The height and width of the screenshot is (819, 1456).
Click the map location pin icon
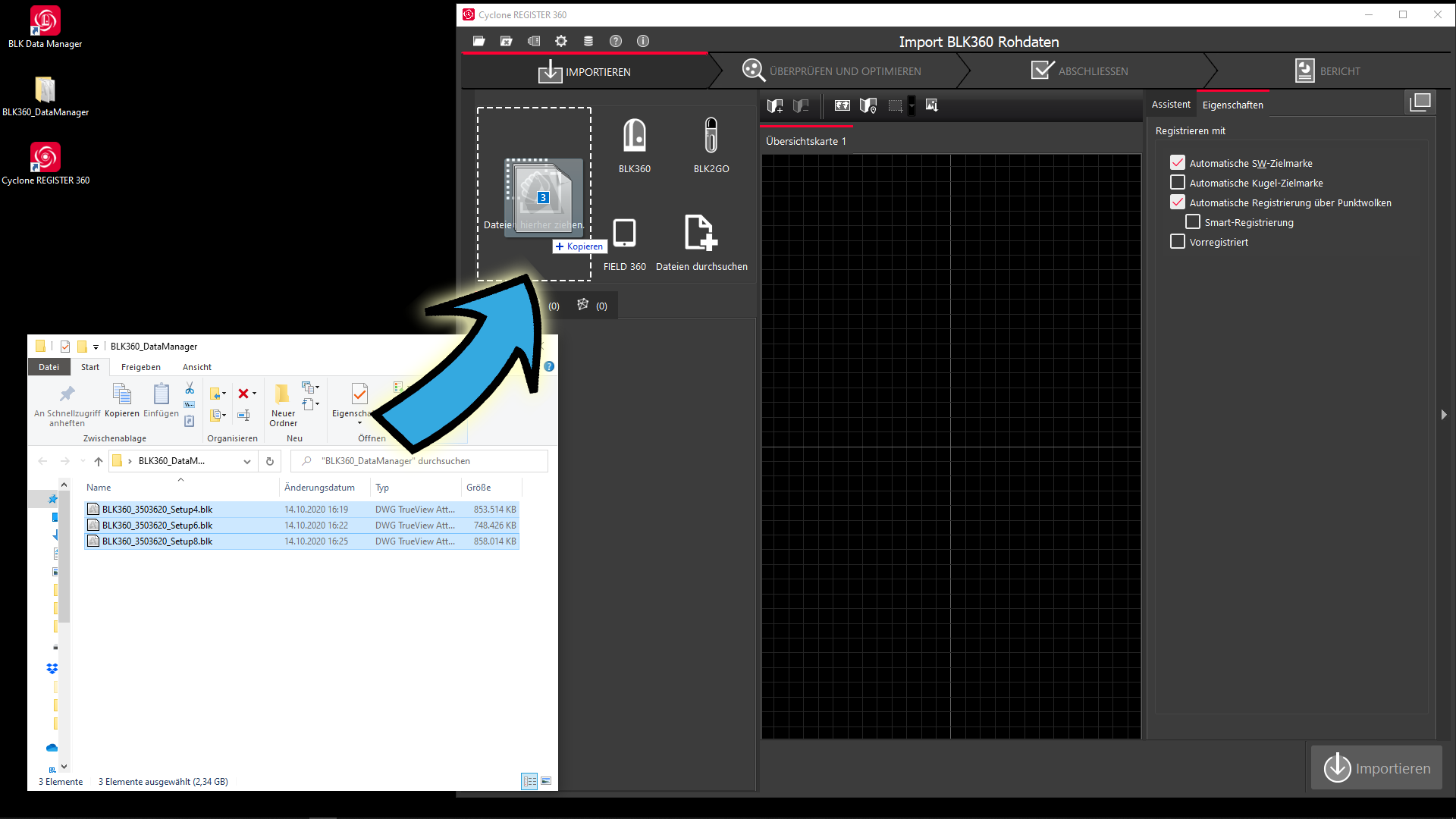point(868,105)
